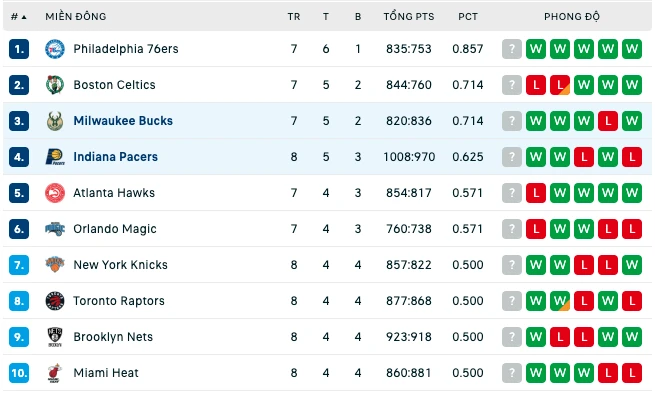
Task: Sort table by the # rank column
Action: click(x=18, y=17)
